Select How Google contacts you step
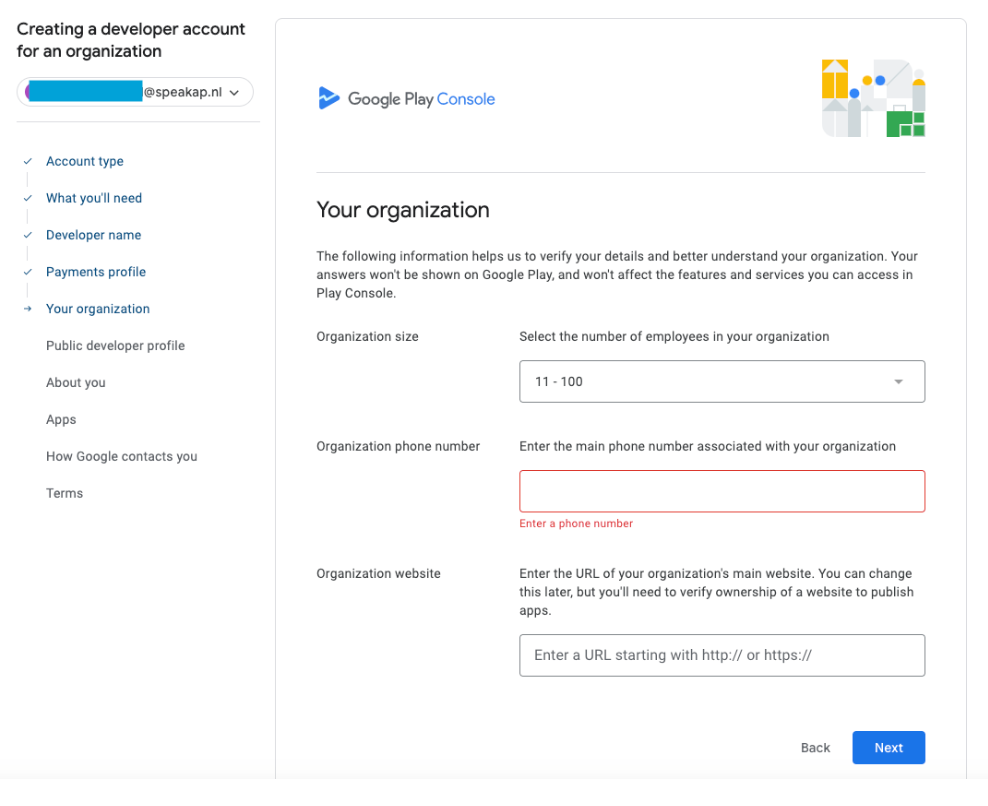The image size is (988, 806). [122, 456]
